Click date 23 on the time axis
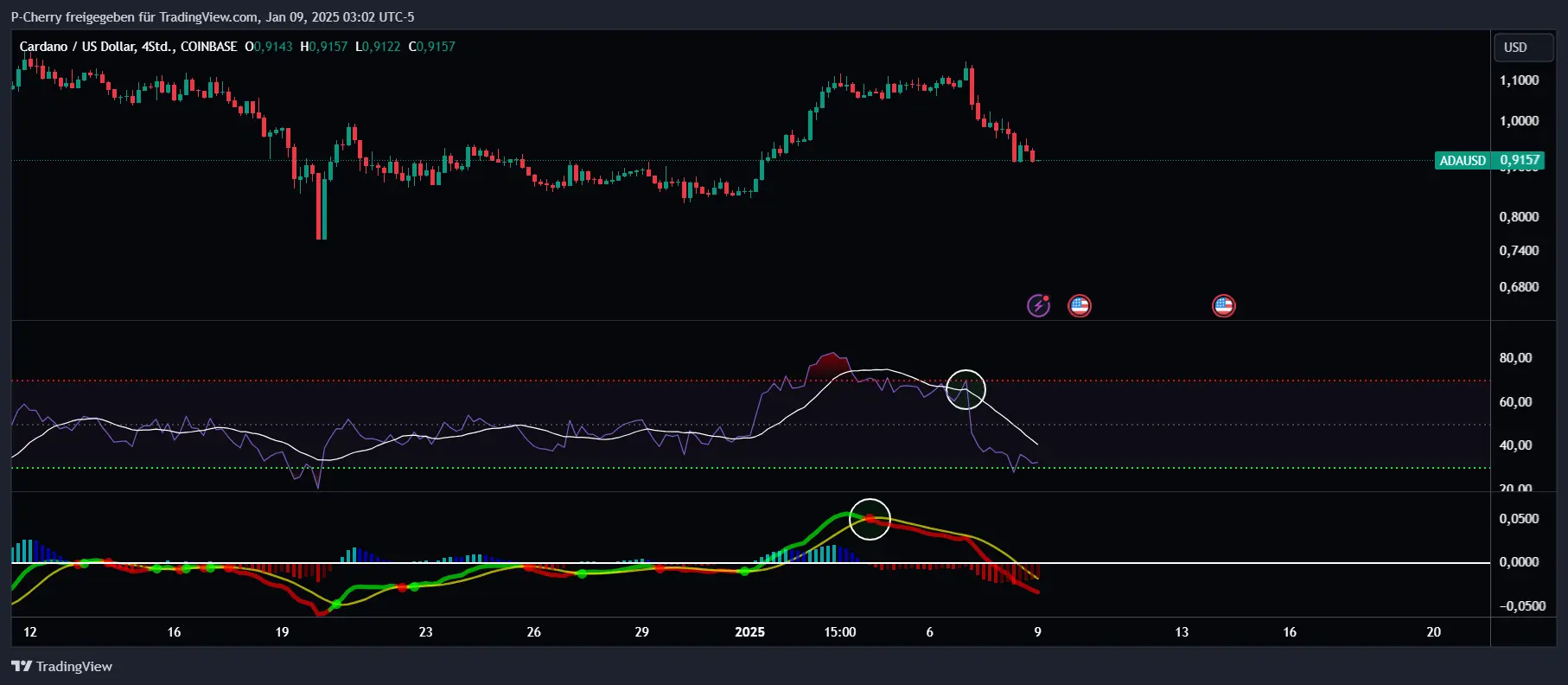1568x685 pixels. 425,632
